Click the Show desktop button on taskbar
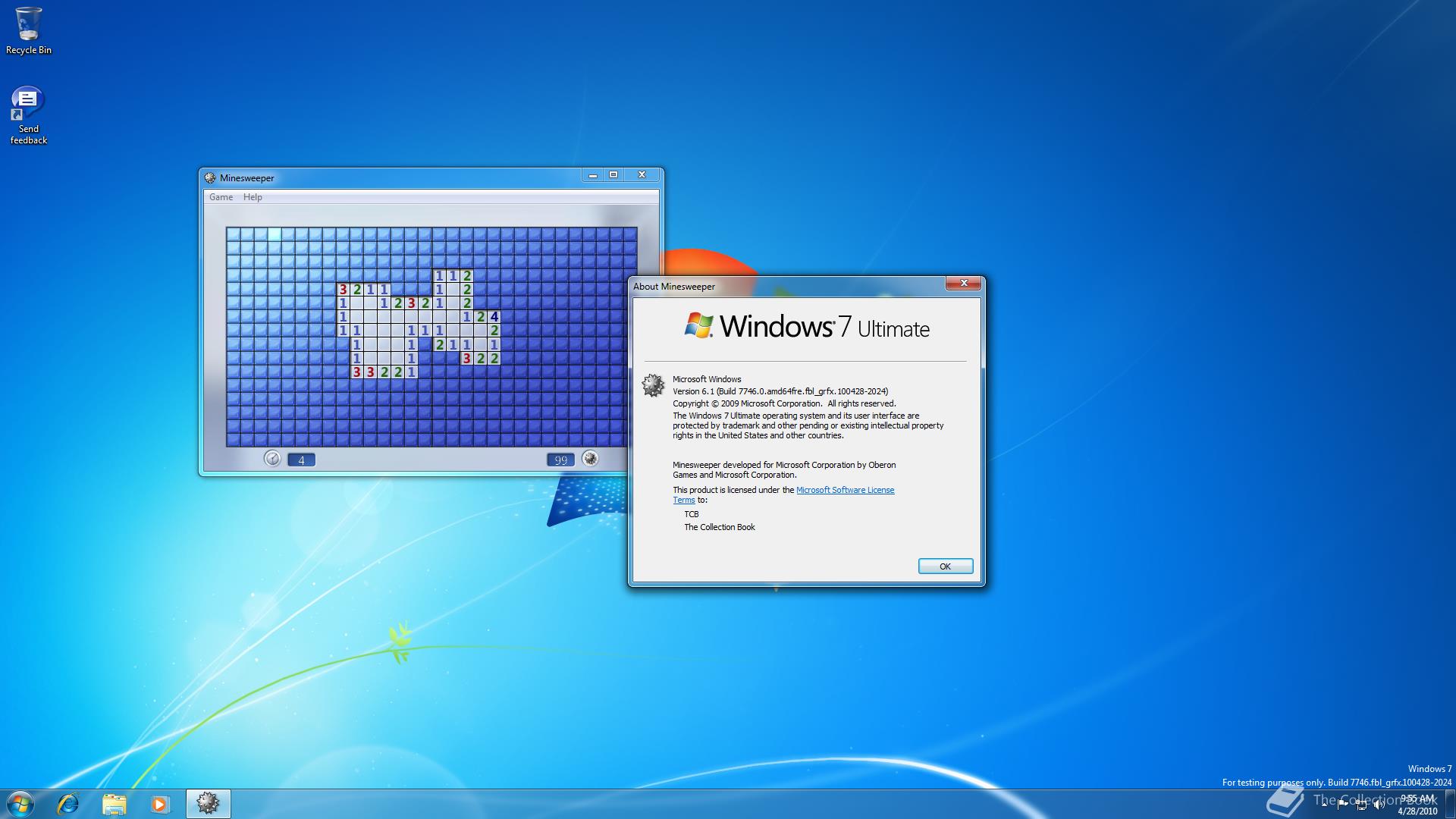 click(x=1450, y=804)
